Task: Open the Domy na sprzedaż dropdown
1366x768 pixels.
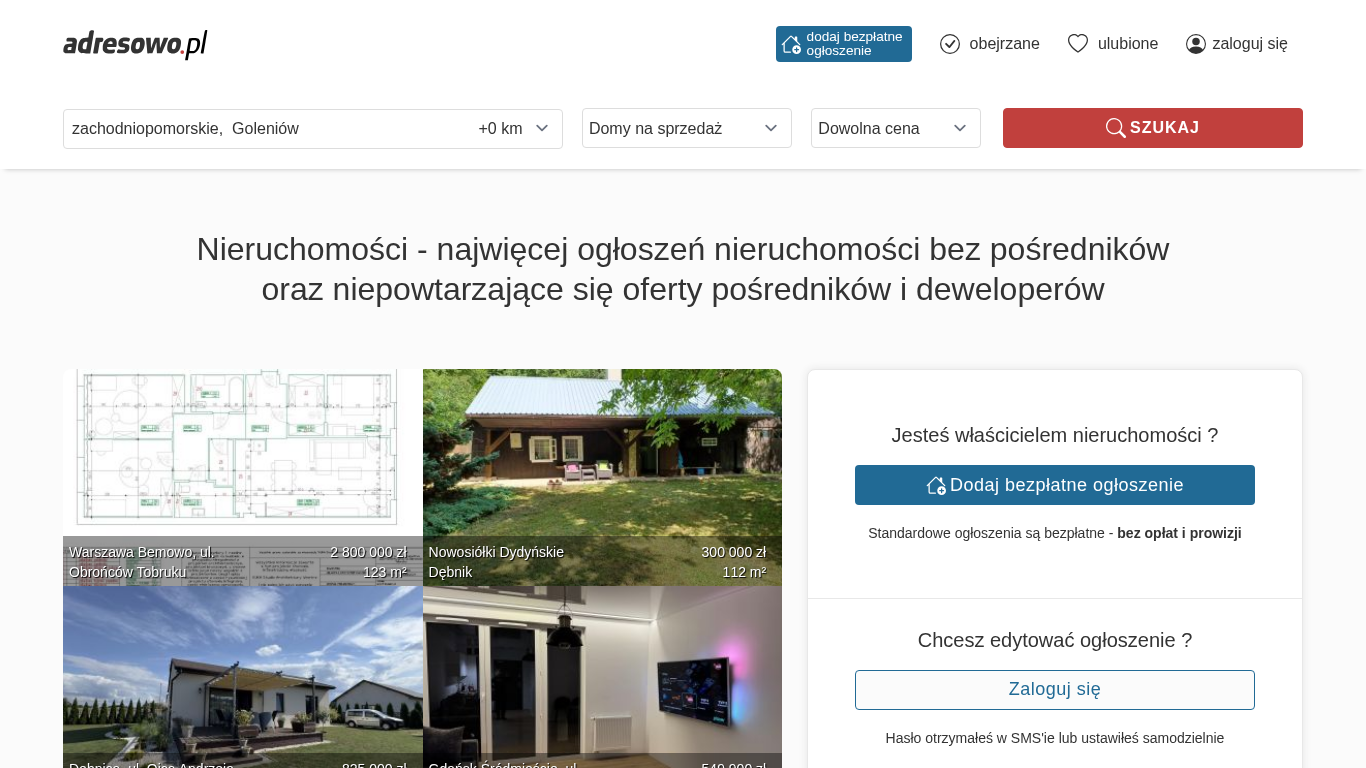Action: (686, 128)
